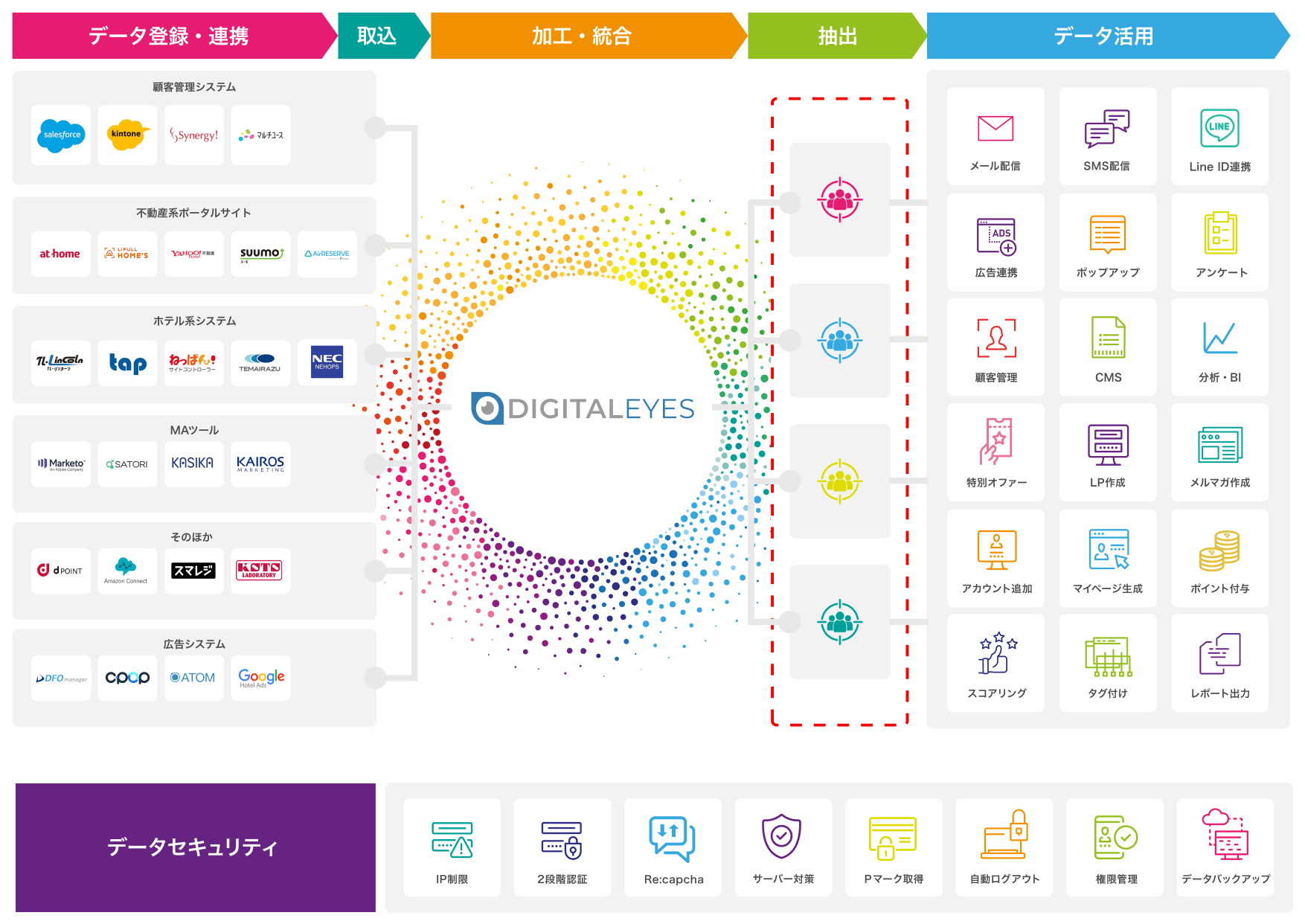
Task: Click the スコアリング thumbs-up icon
Action: tap(998, 653)
